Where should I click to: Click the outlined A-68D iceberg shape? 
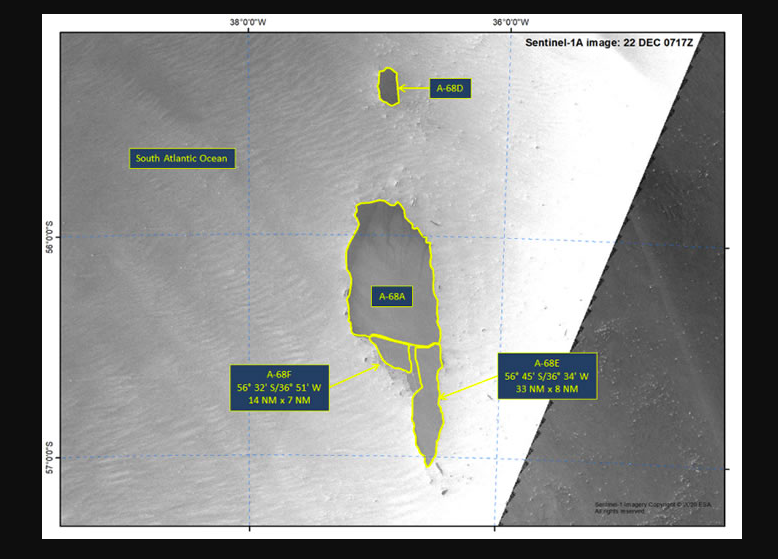pos(388,86)
